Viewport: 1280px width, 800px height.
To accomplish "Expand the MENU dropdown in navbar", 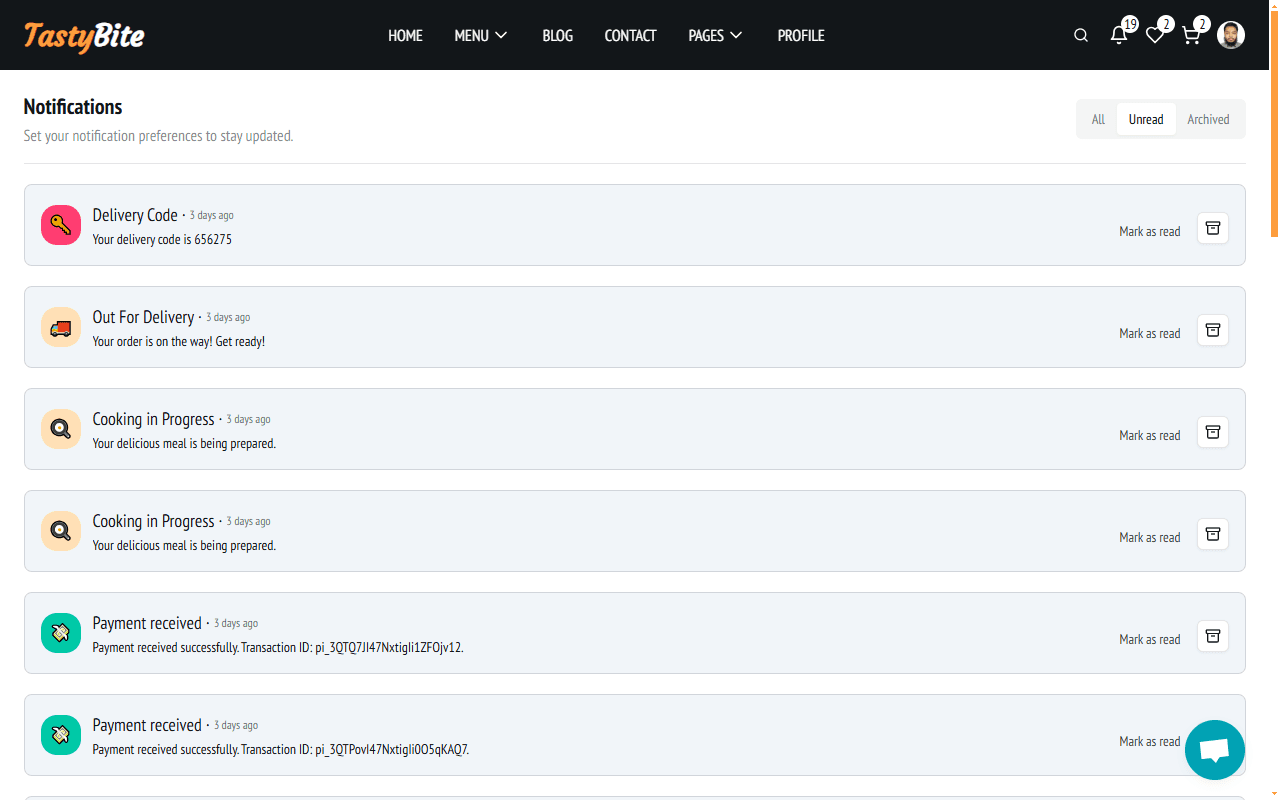I will click(481, 36).
